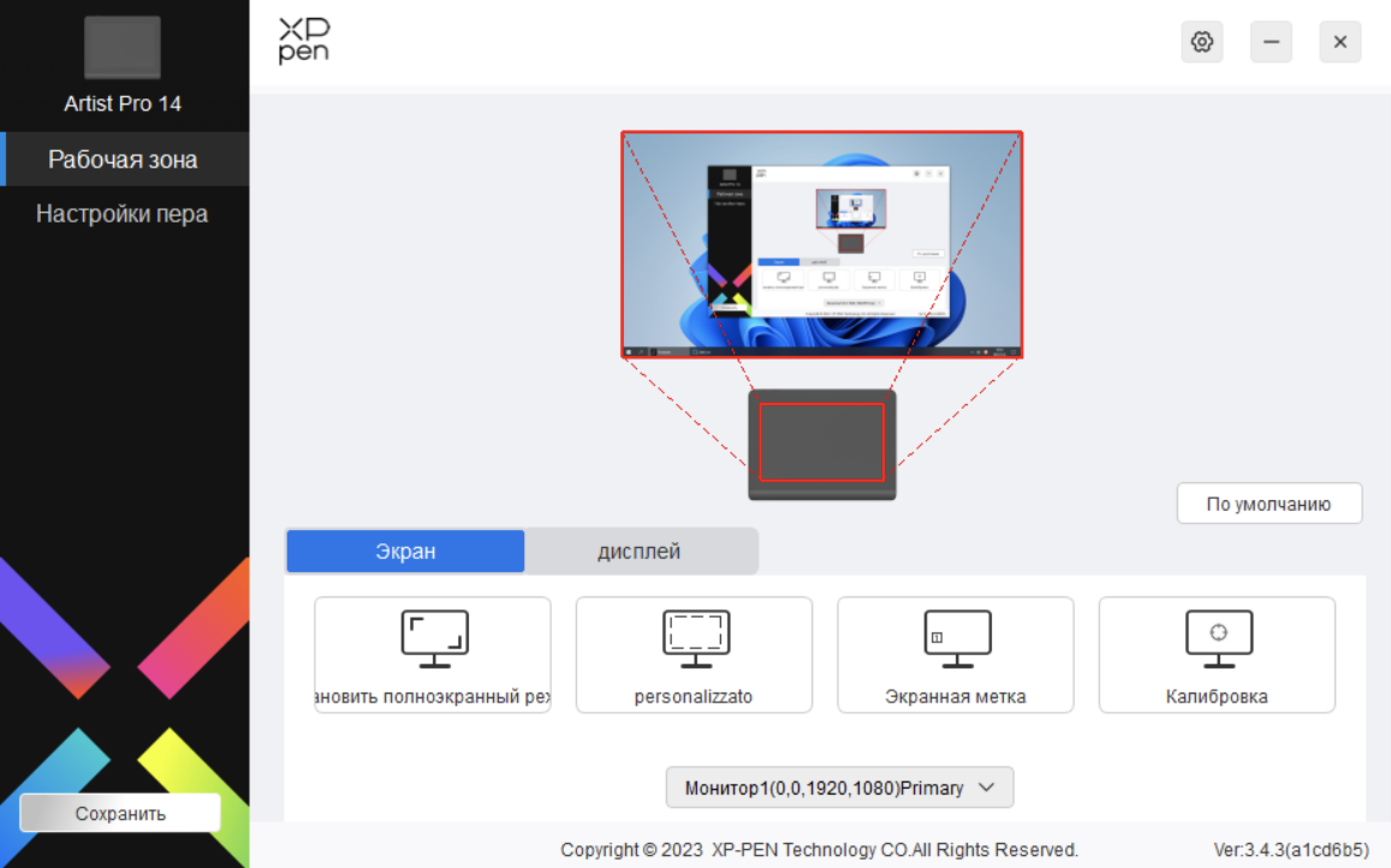Open settings via the gear icon
The image size is (1391, 868).
tap(1202, 42)
